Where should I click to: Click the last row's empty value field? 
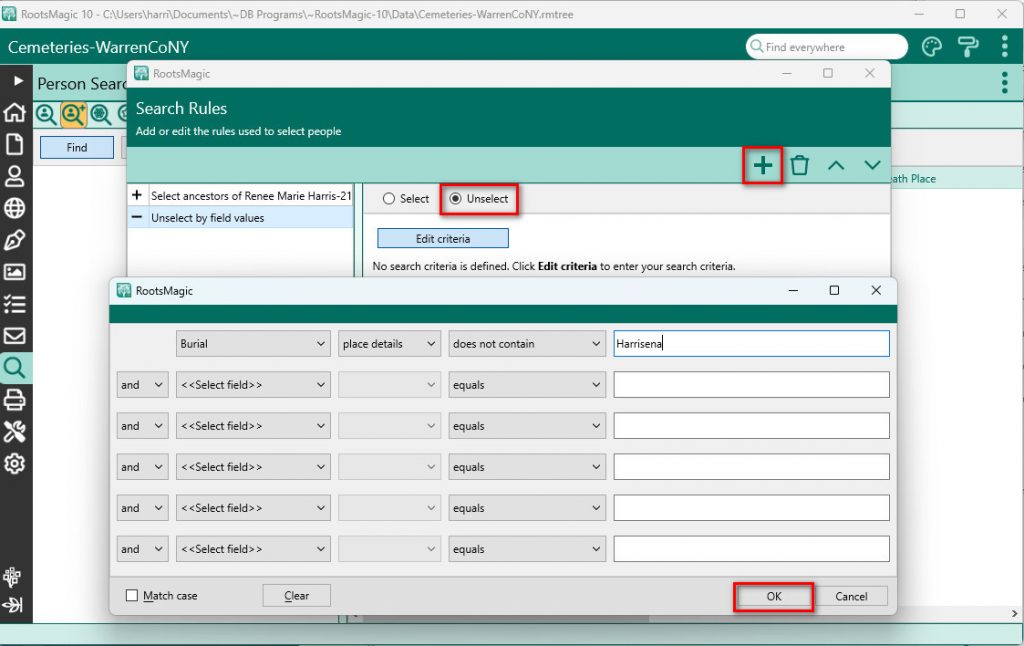click(751, 549)
